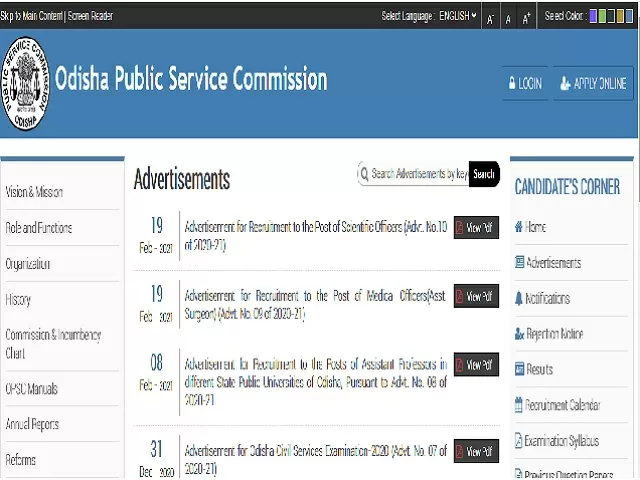Select the blue color theme swatch
The image size is (640, 480).
[629, 16]
